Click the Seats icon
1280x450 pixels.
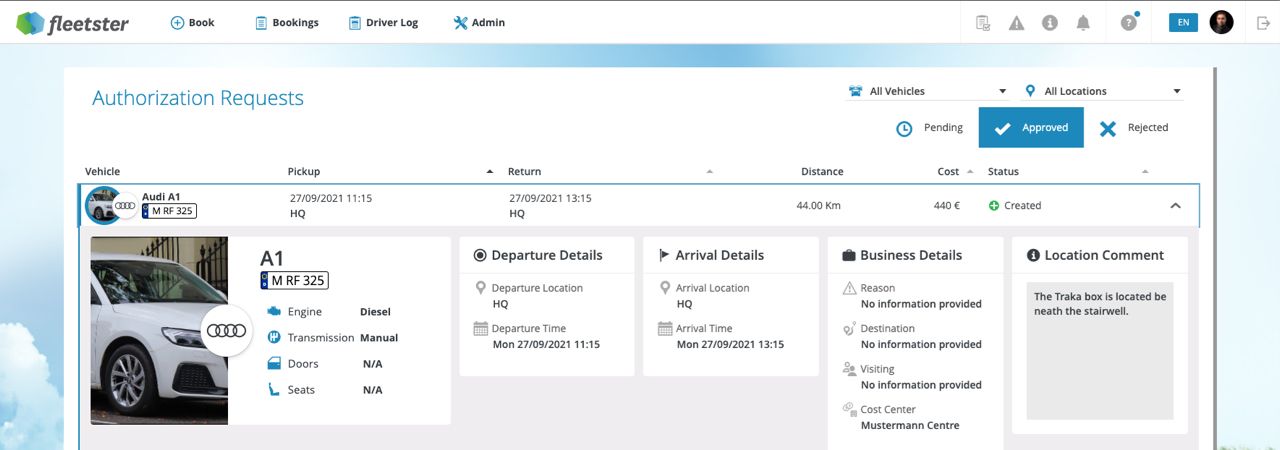(x=273, y=389)
